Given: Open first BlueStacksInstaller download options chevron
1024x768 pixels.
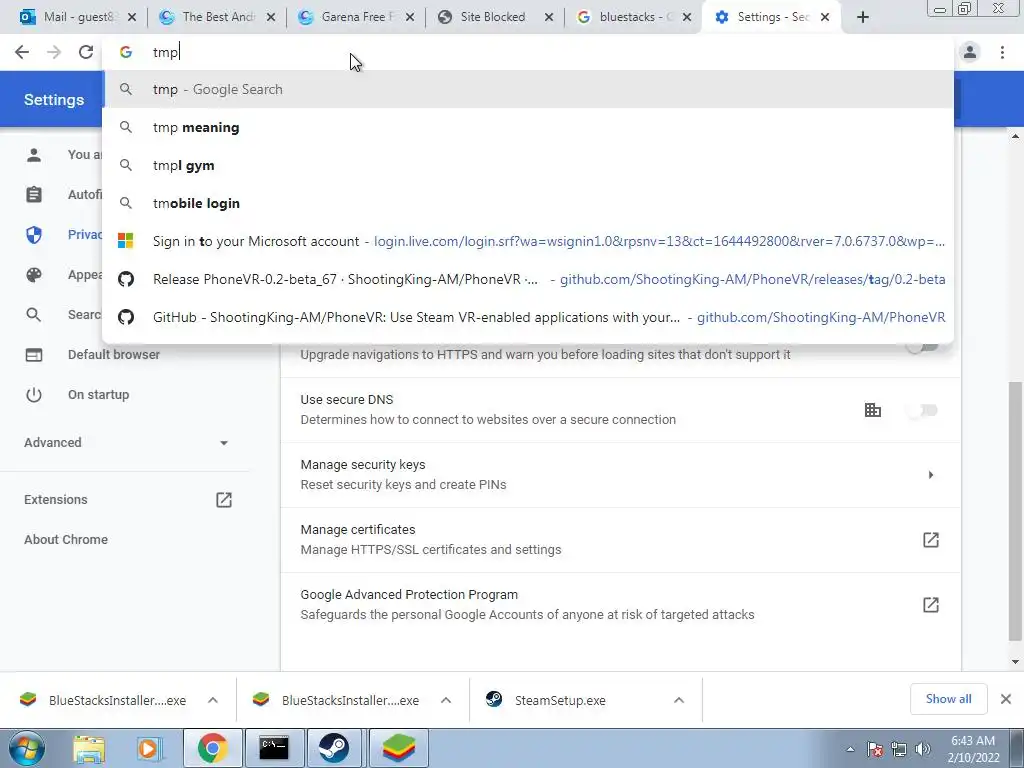Looking at the screenshot, I should coord(213,700).
